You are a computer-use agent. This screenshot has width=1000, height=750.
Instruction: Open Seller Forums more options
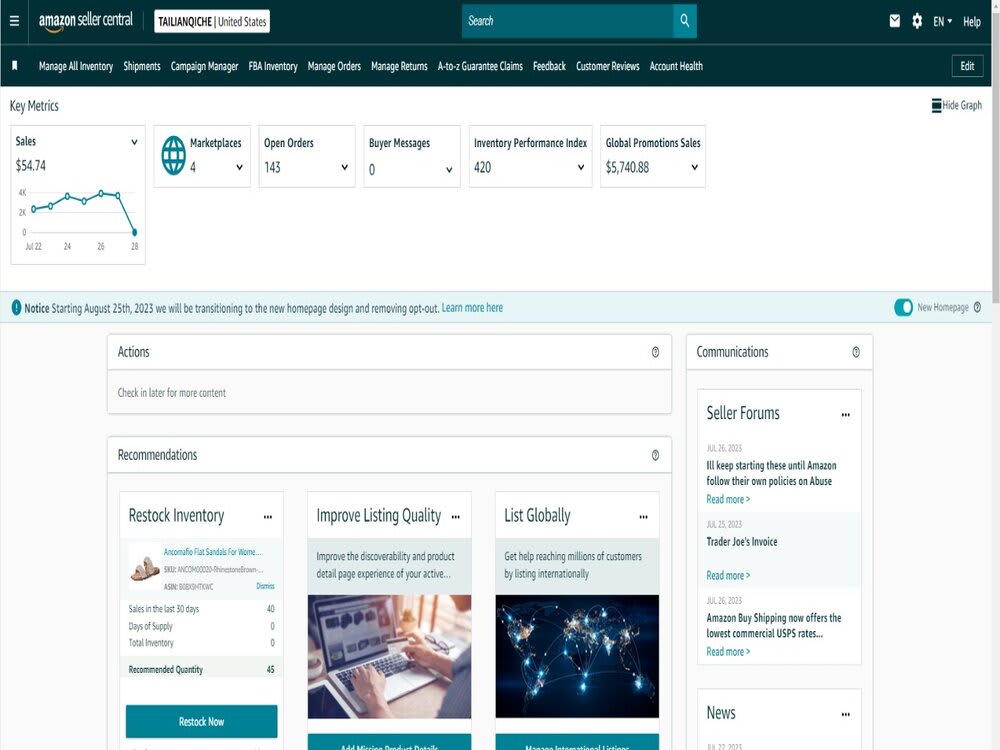[x=846, y=415]
